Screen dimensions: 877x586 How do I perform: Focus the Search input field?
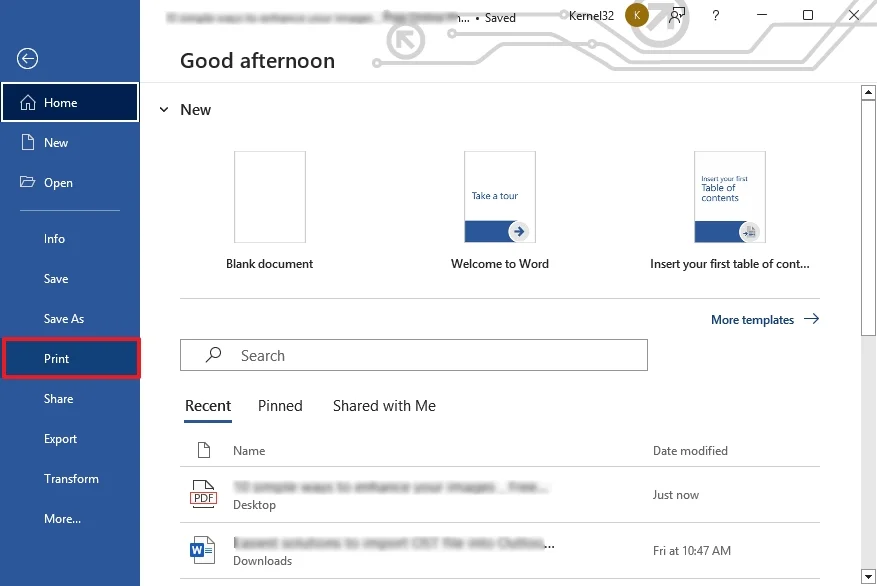[x=414, y=355]
